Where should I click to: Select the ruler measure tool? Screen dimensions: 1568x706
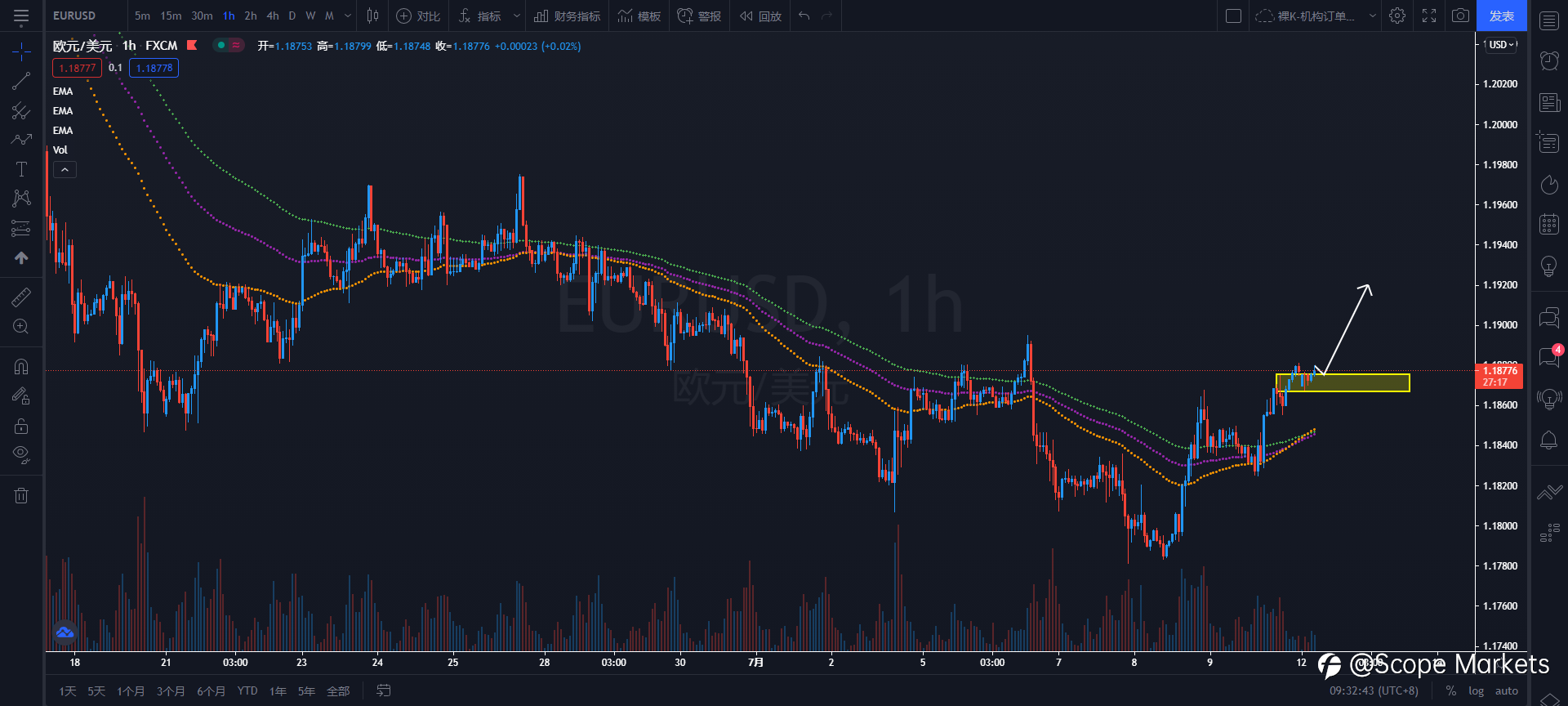(21, 297)
